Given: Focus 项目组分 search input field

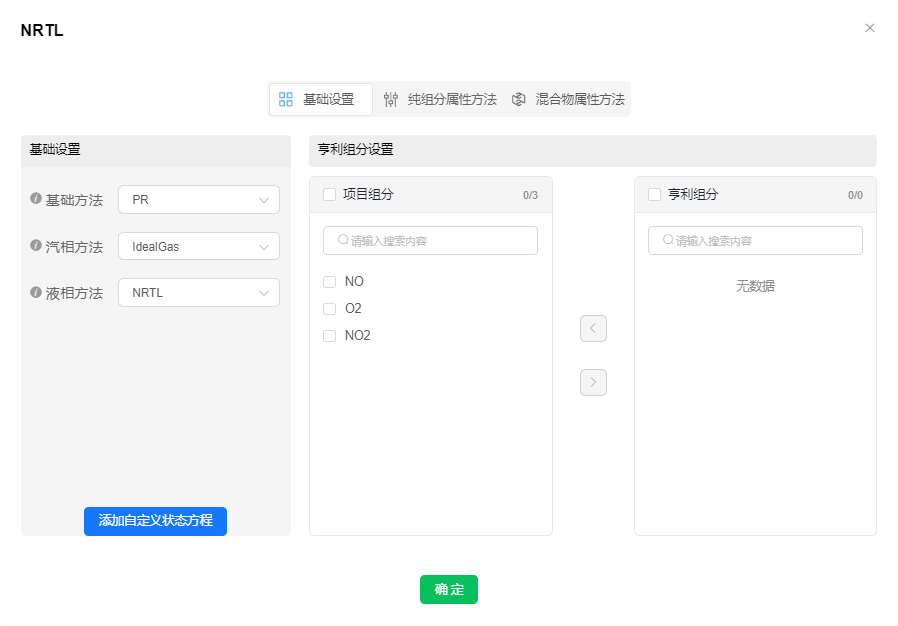Looking at the screenshot, I should (x=430, y=240).
